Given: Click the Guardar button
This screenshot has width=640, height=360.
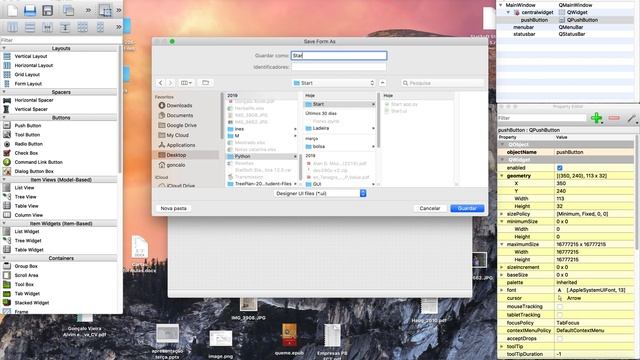Looking at the screenshot, I should tap(467, 208).
